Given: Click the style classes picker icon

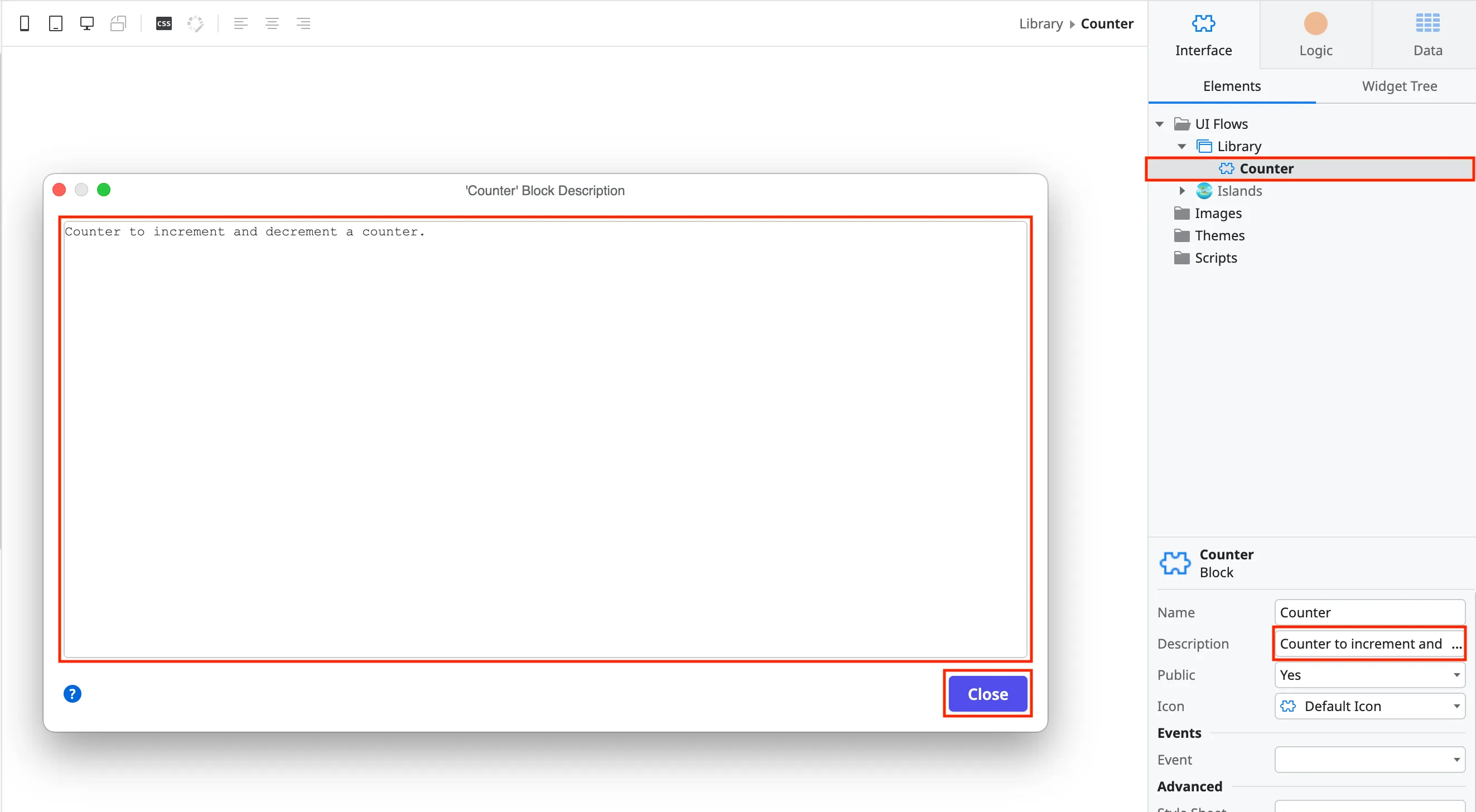Looking at the screenshot, I should click(x=195, y=23).
